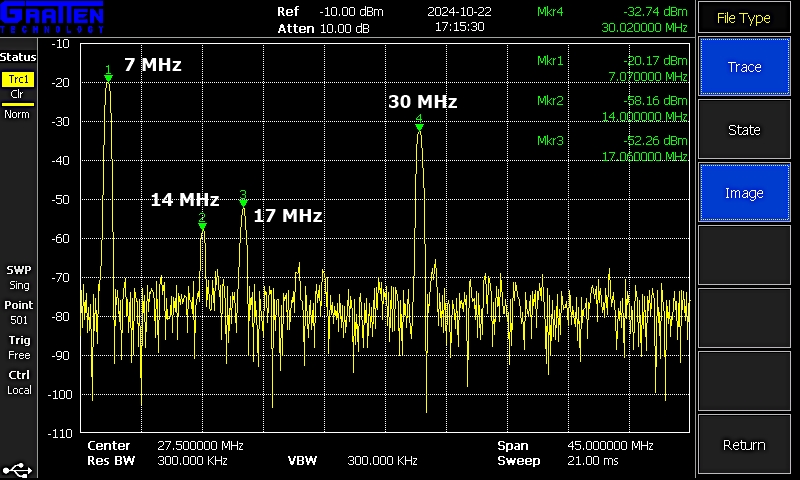
Task: Click the Ctrl Local status indicator
Action: [x=19, y=382]
